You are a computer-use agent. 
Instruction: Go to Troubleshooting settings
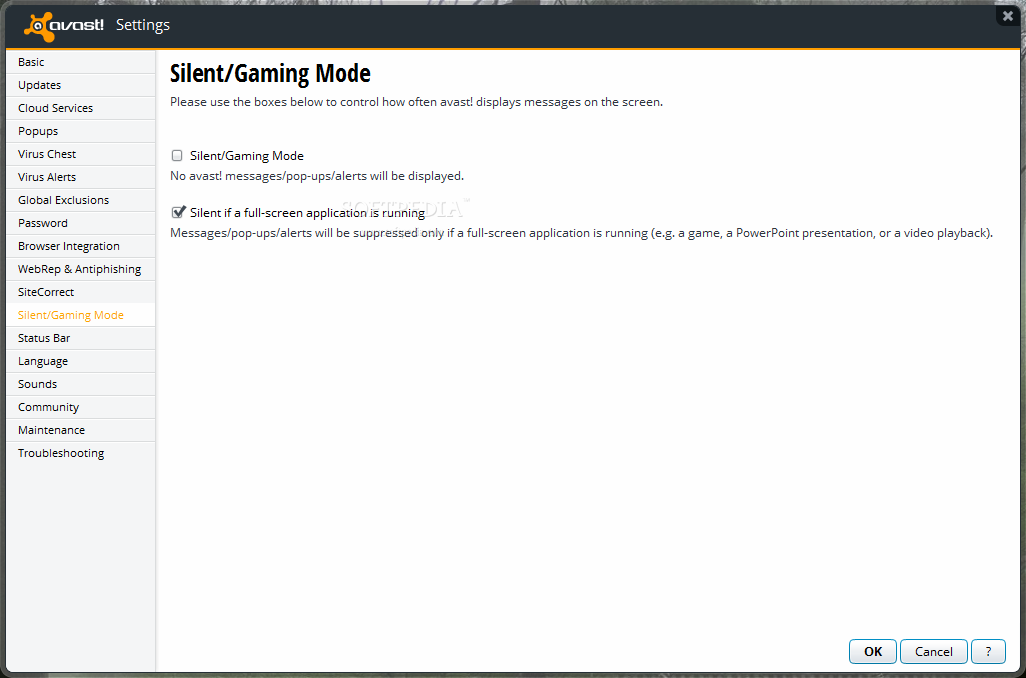pos(80,453)
